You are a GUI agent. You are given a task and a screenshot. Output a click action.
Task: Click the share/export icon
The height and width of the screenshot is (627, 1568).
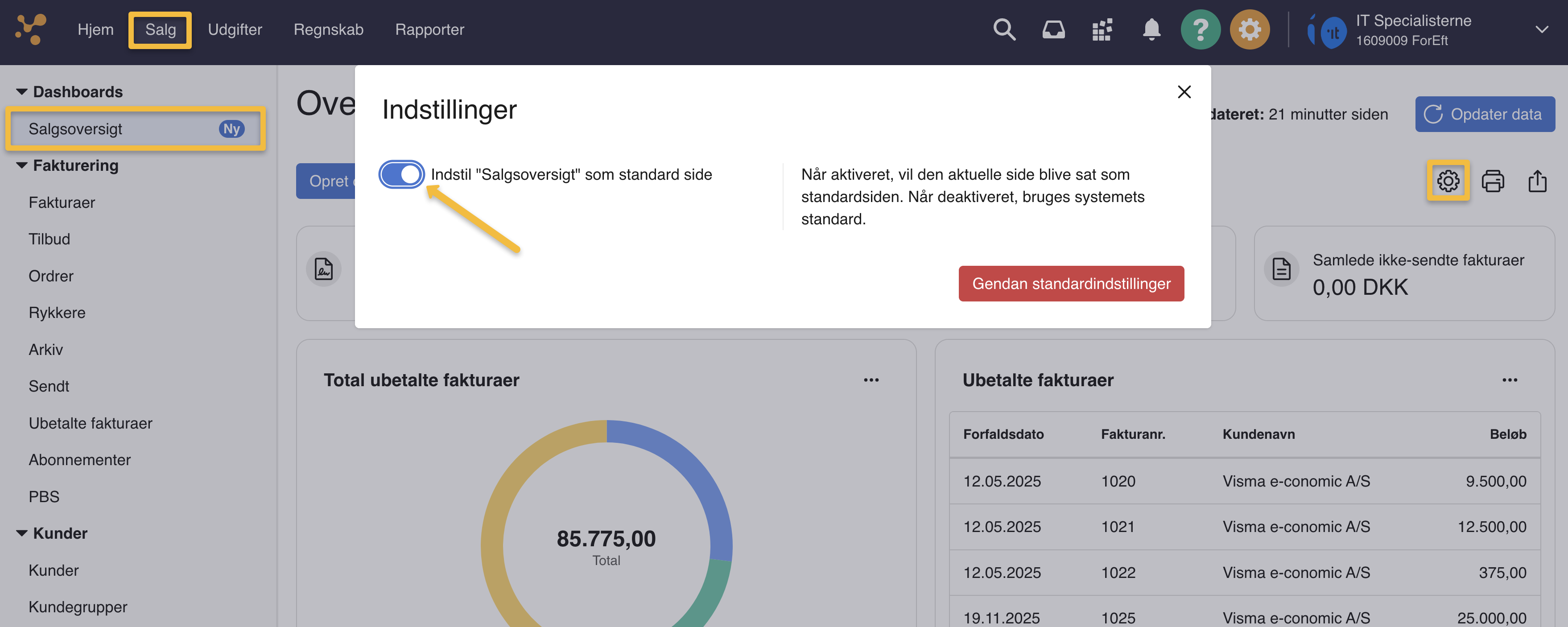[x=1537, y=181]
